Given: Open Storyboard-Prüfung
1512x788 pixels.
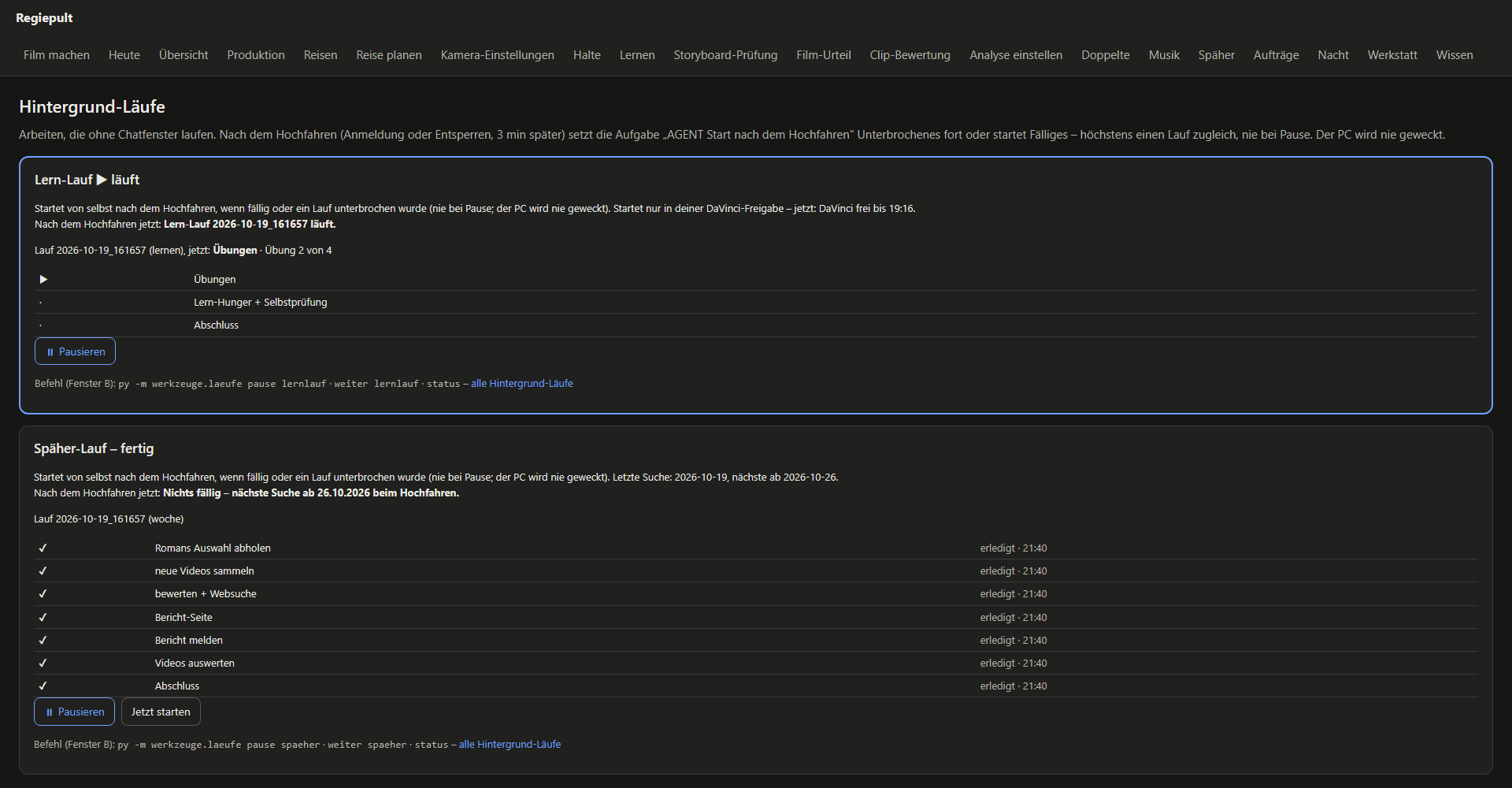Looking at the screenshot, I should [x=725, y=55].
